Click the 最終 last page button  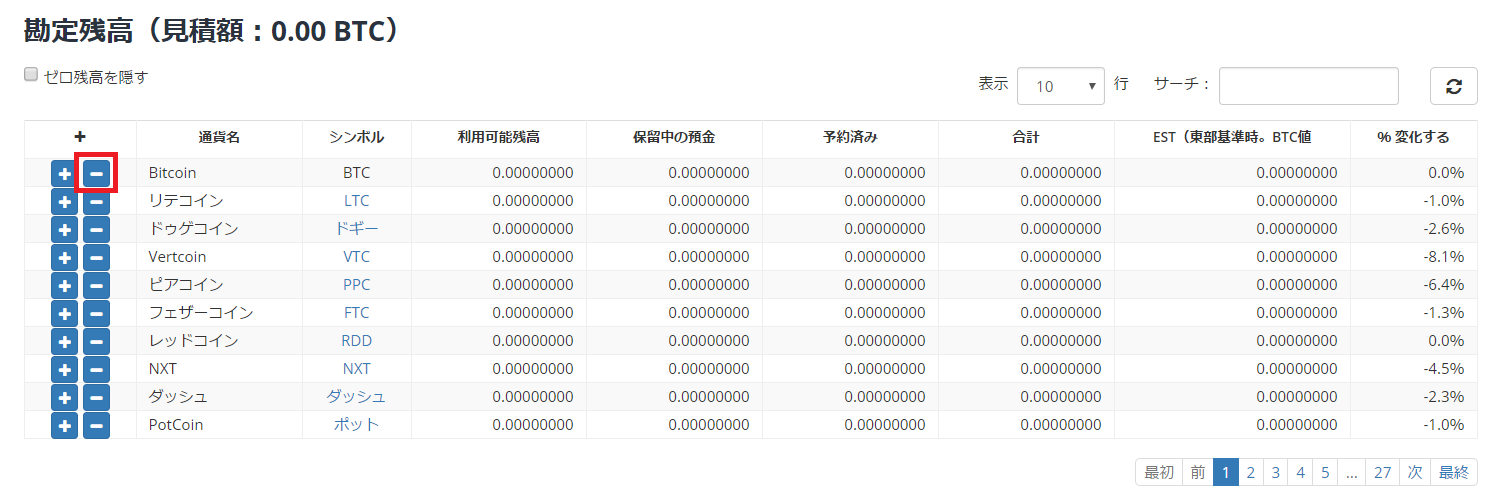[1453, 472]
